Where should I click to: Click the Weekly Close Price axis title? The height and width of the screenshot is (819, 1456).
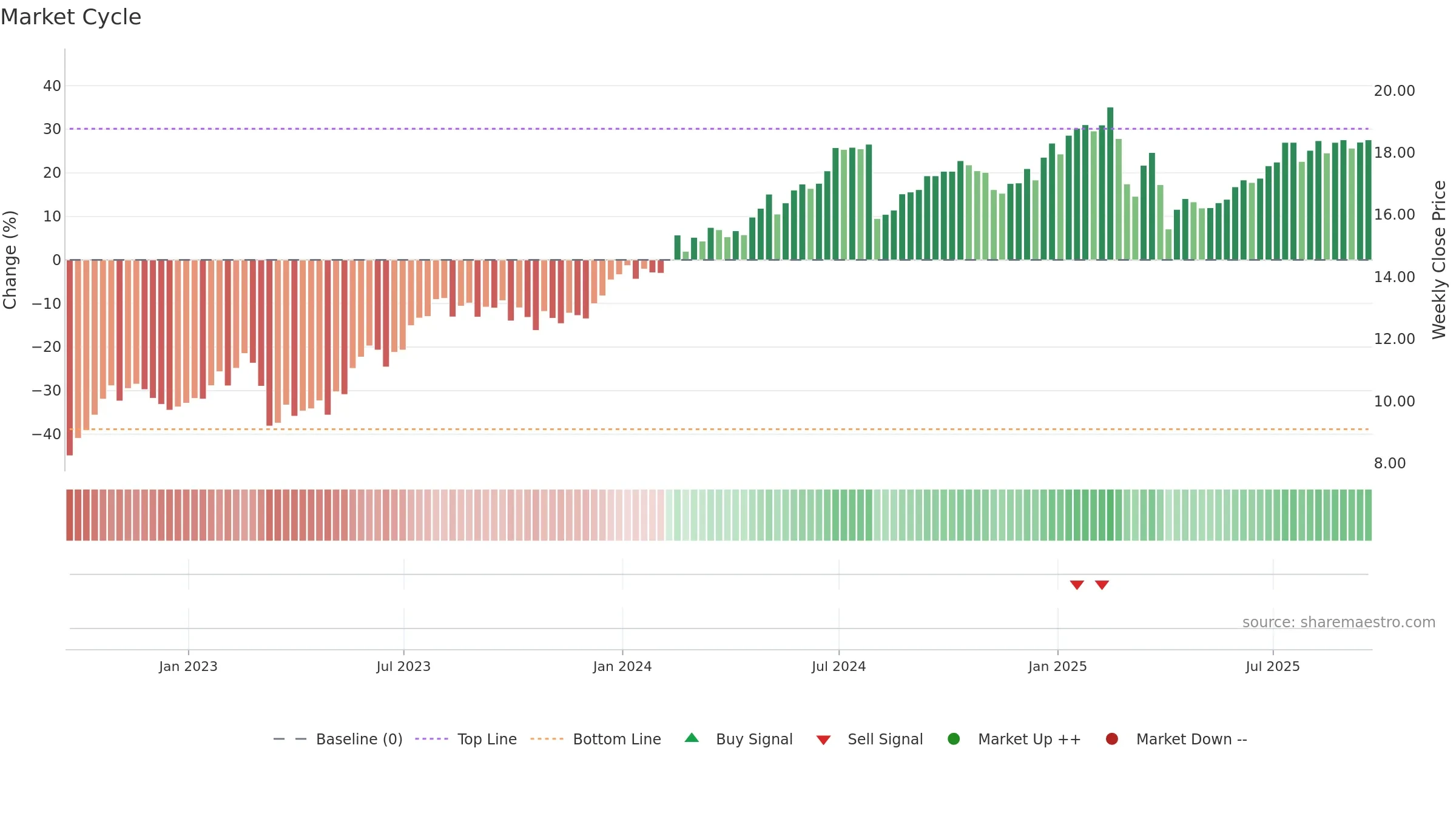pos(1439,260)
